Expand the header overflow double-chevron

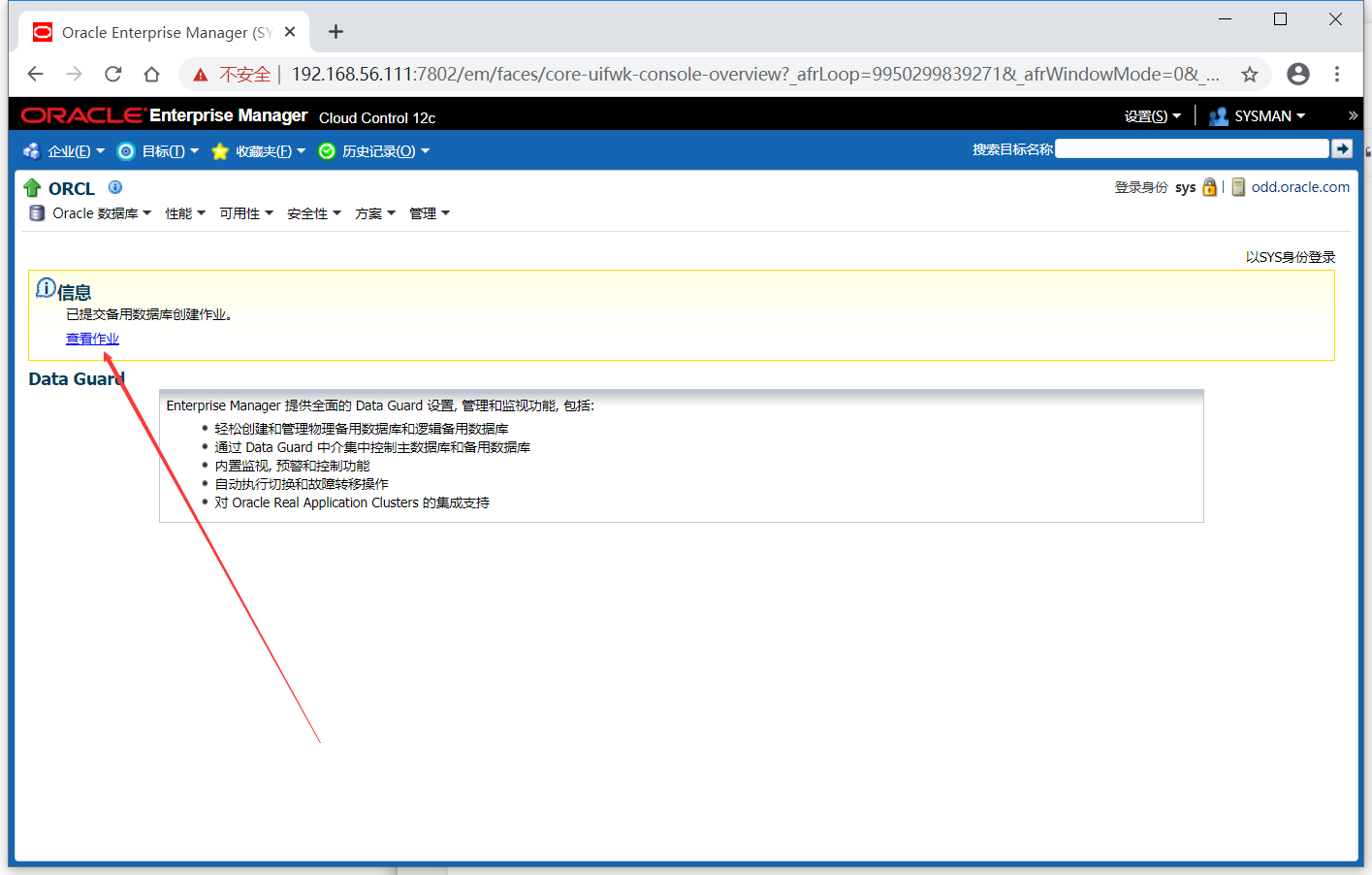coord(1353,115)
